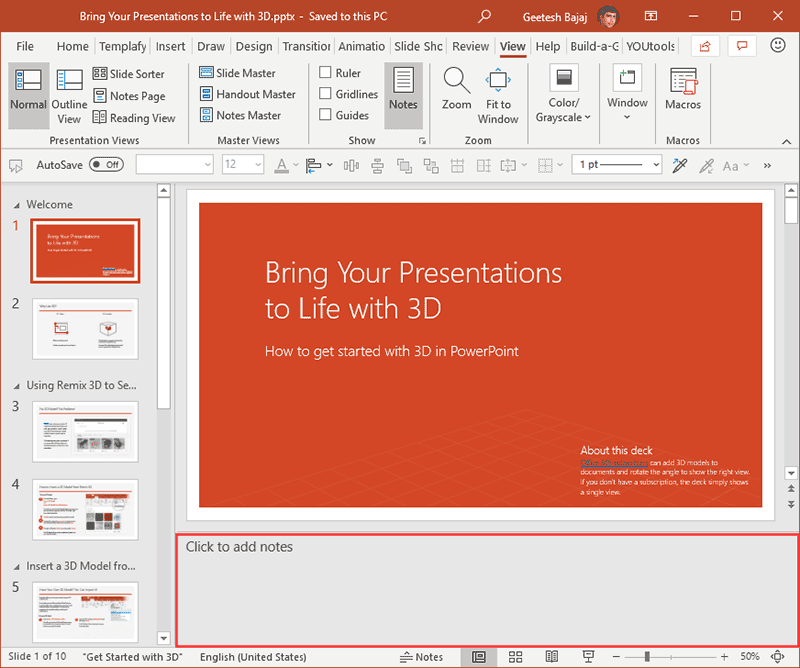Viewport: 800px width, 668px height.
Task: Turn on Gridlines display
Action: click(x=327, y=93)
